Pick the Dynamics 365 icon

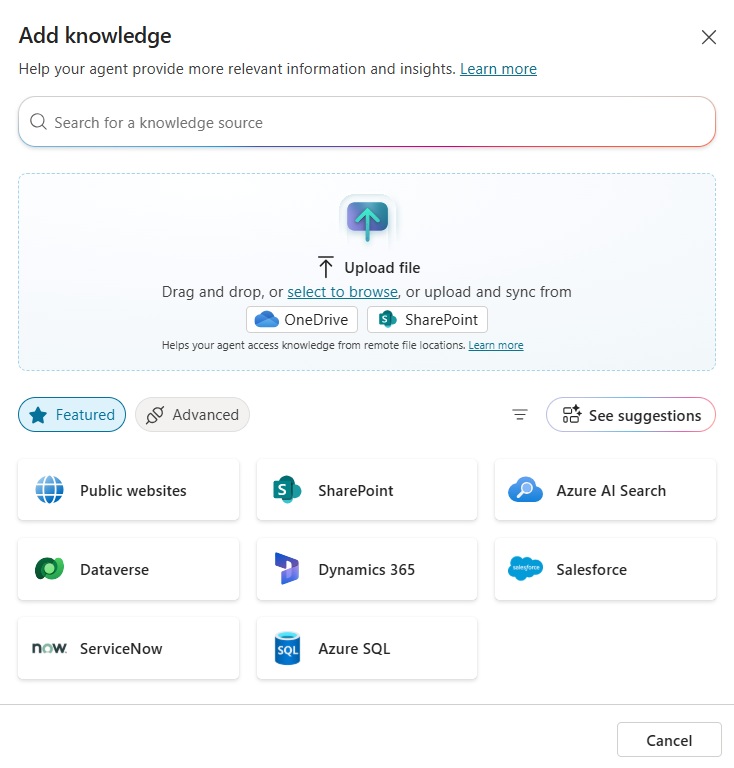click(x=287, y=569)
